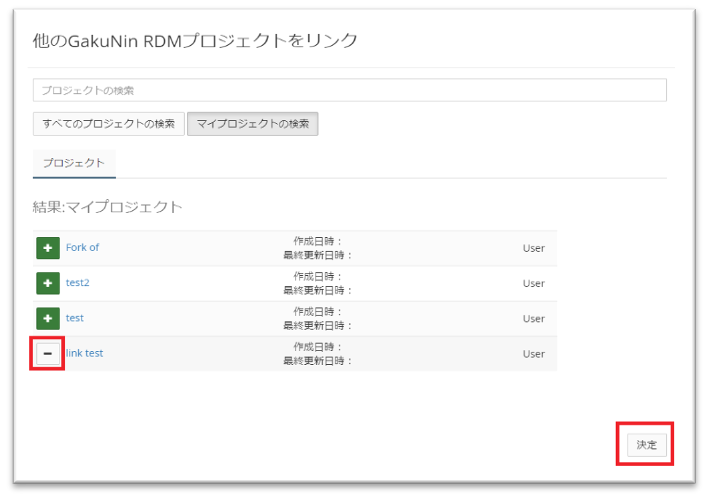The image size is (708, 499).
Task: Click User text in test2 row
Action: (x=534, y=284)
